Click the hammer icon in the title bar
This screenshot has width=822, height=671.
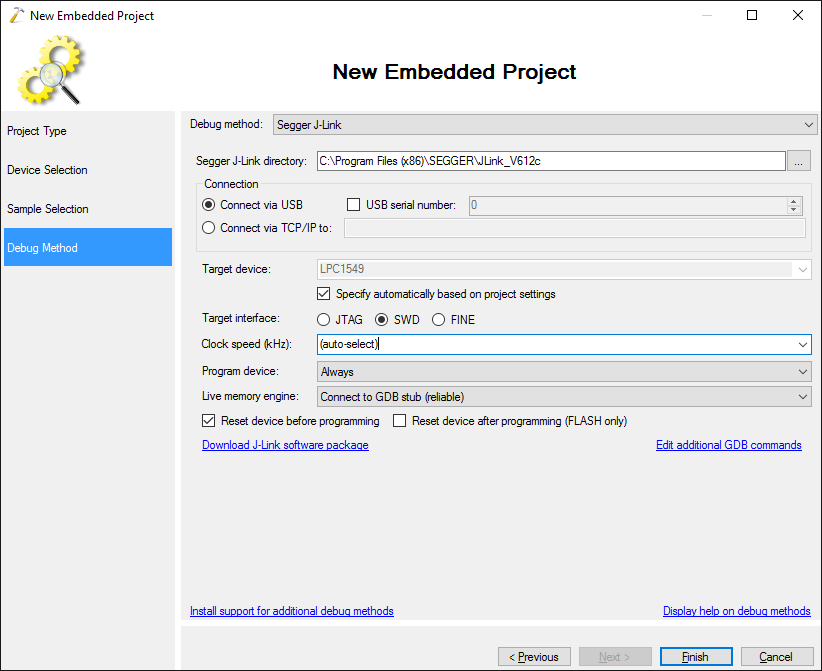tap(17, 15)
